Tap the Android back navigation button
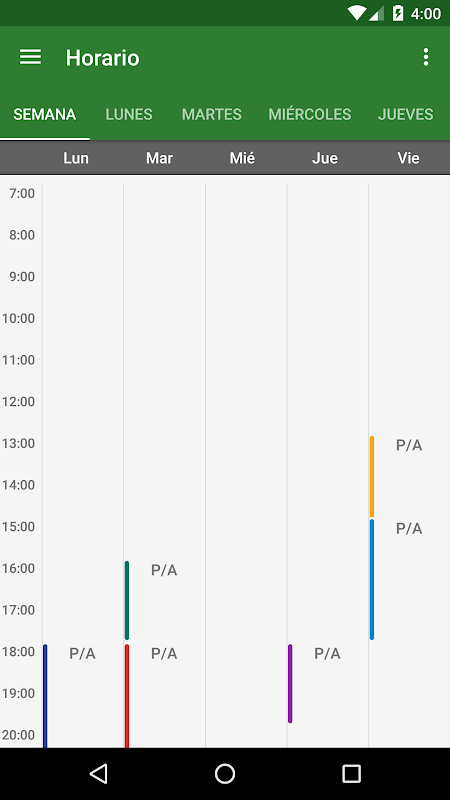This screenshot has height=800, width=450. [x=98, y=773]
